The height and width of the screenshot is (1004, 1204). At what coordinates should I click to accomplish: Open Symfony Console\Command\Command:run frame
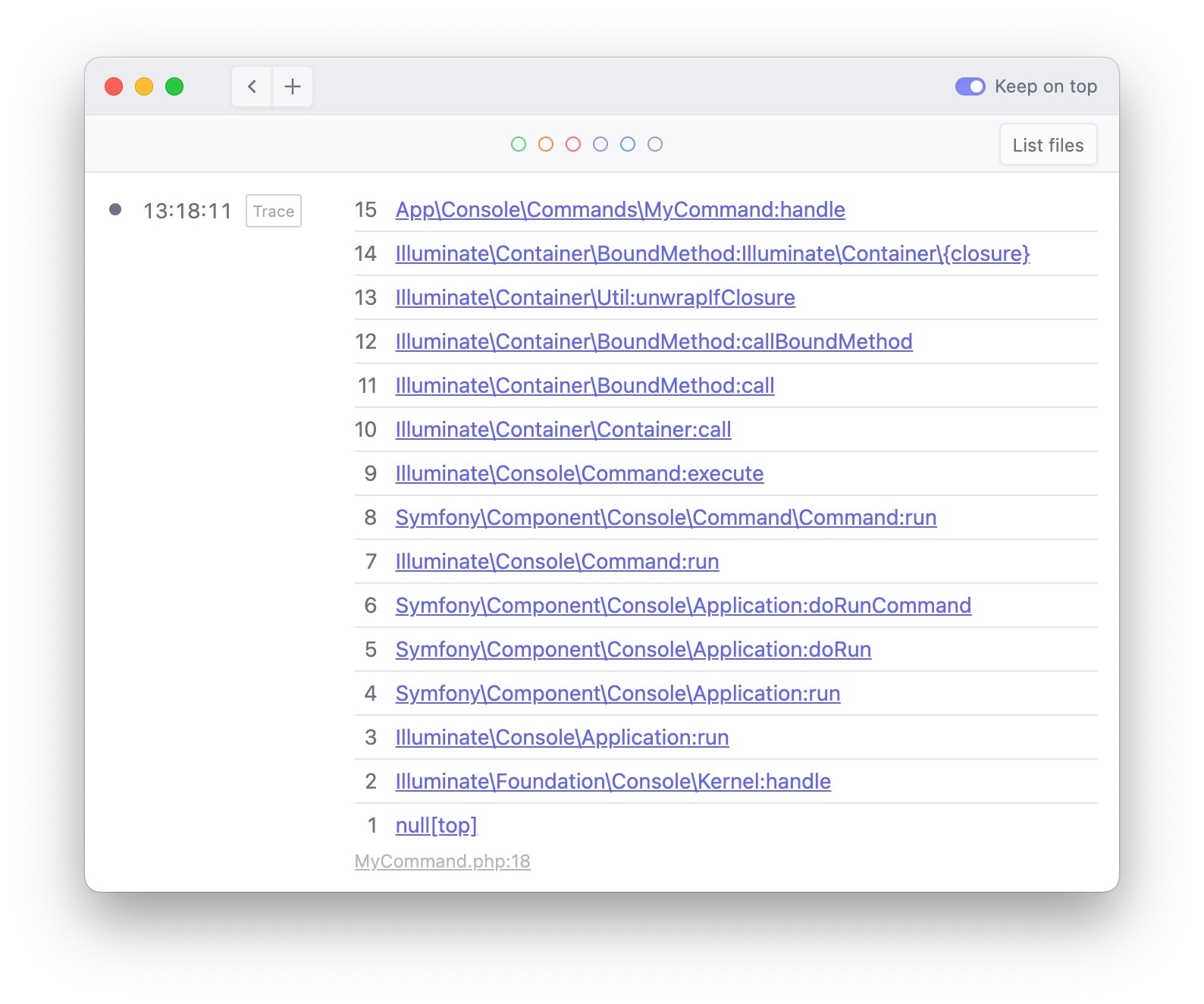point(666,517)
